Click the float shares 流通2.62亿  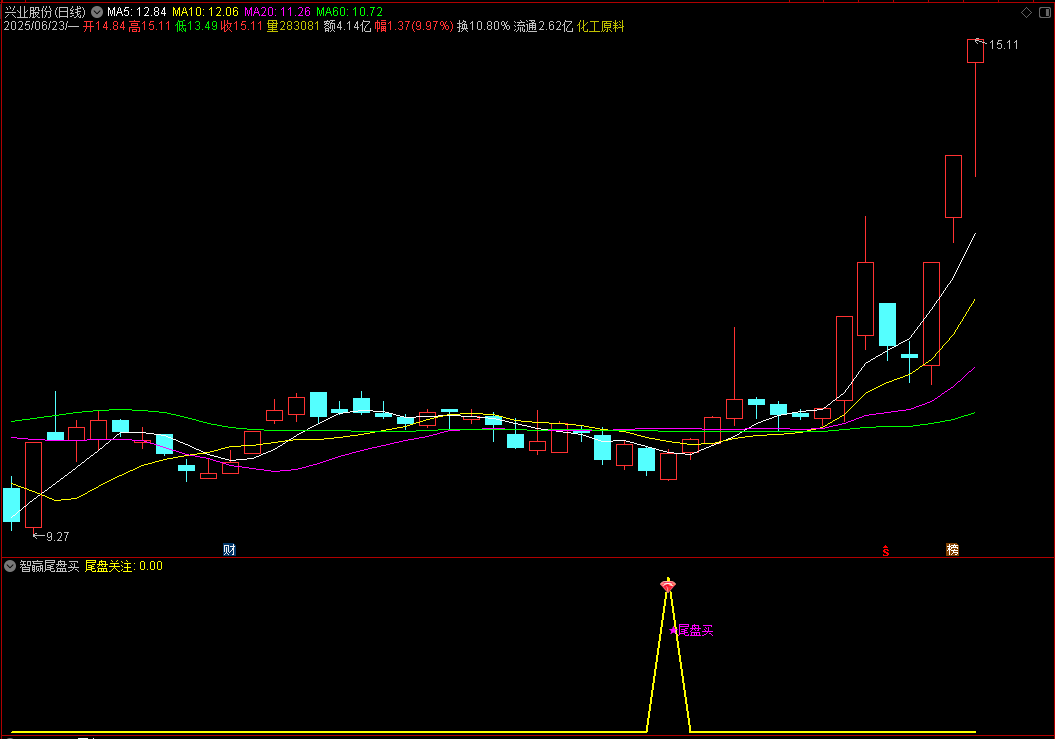point(543,26)
